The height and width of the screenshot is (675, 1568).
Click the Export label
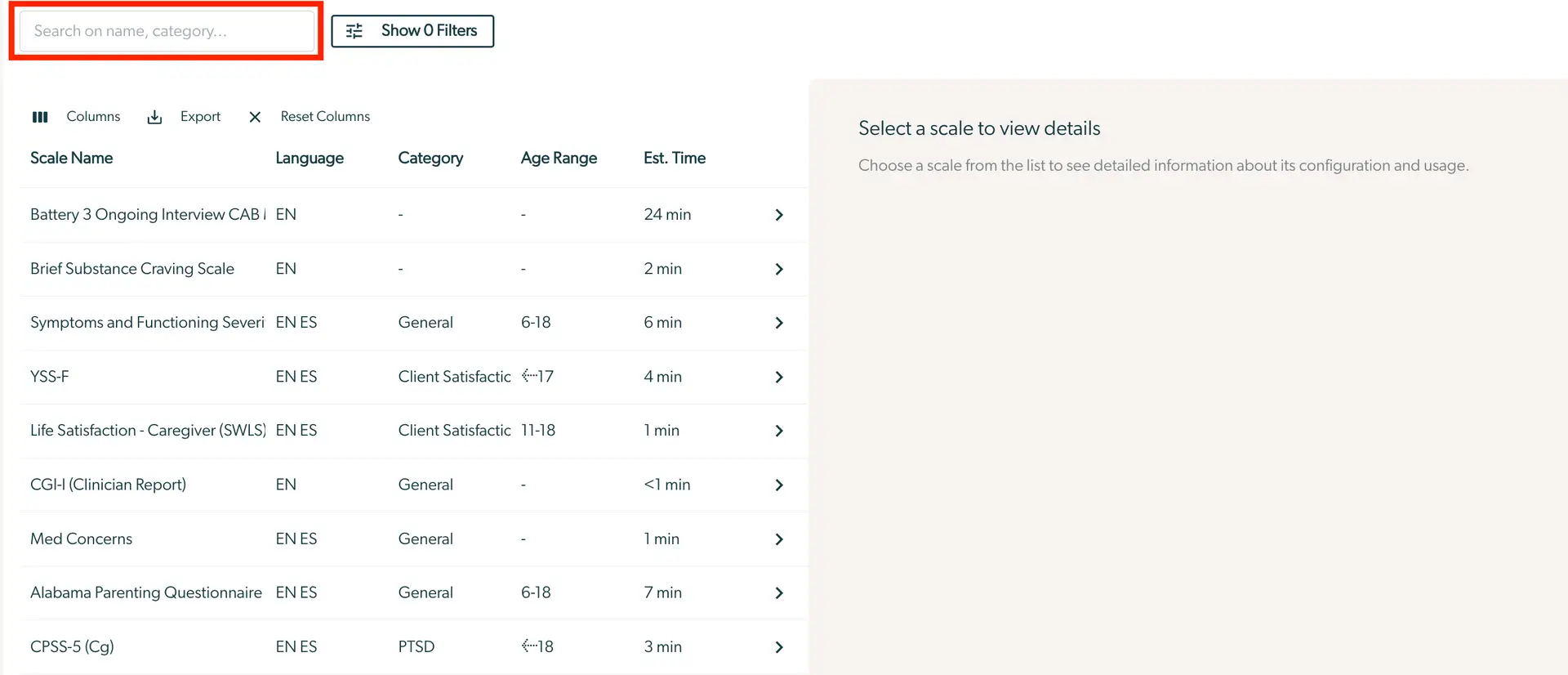(200, 117)
